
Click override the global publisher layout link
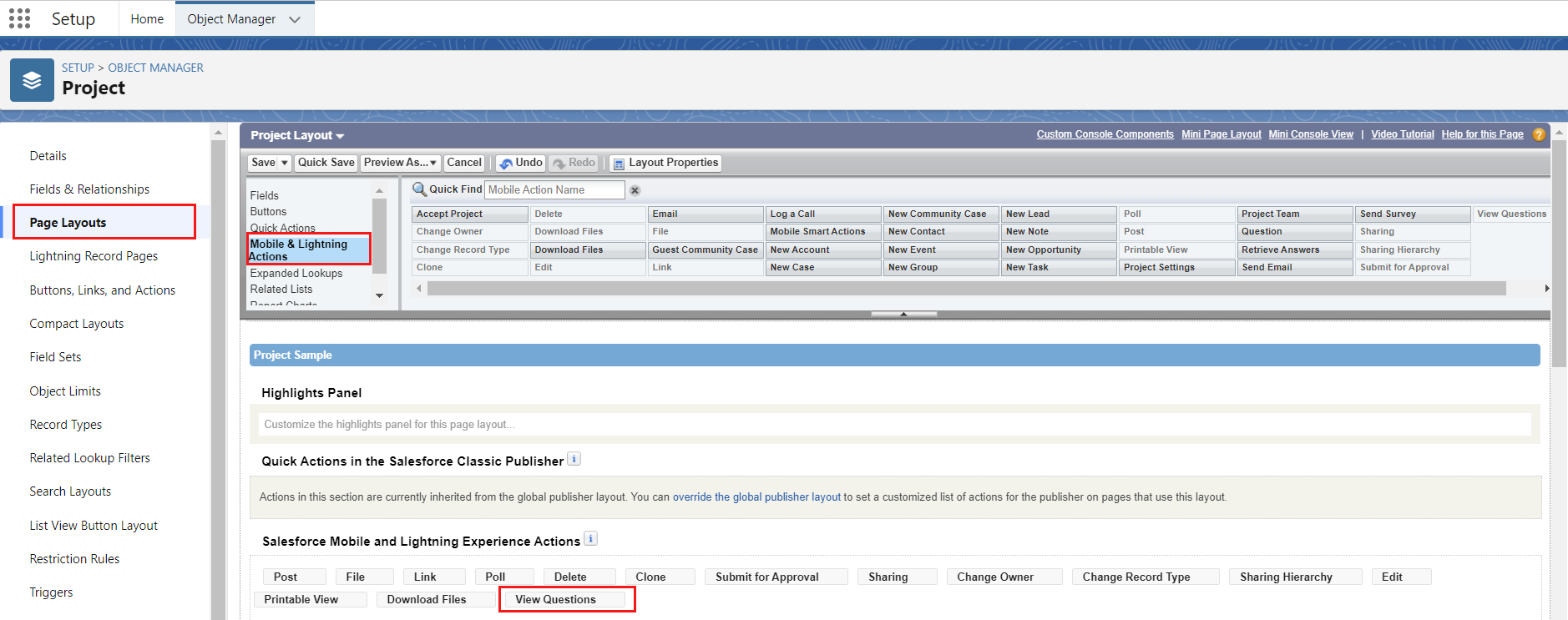point(756,497)
